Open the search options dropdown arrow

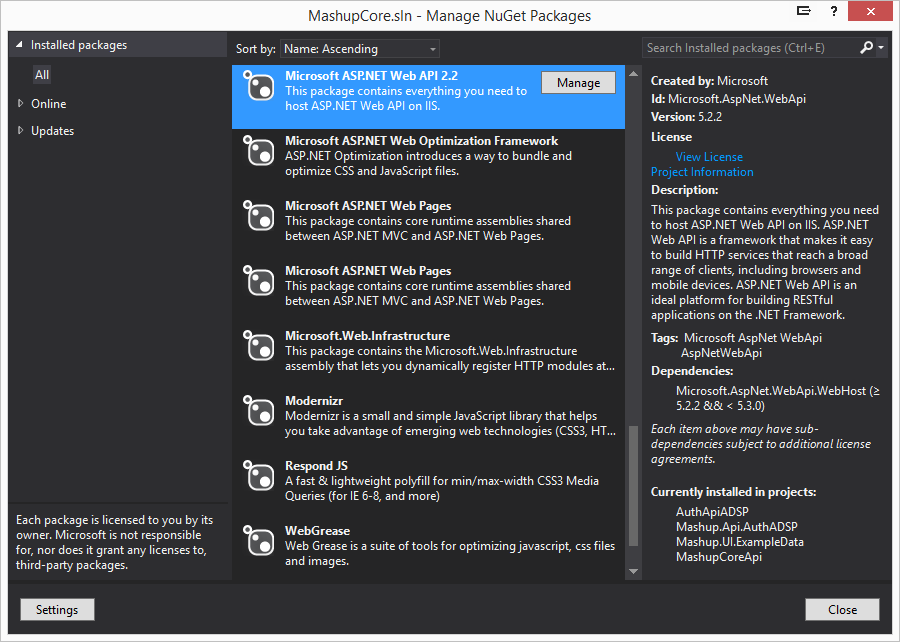pyautogui.click(x=881, y=48)
